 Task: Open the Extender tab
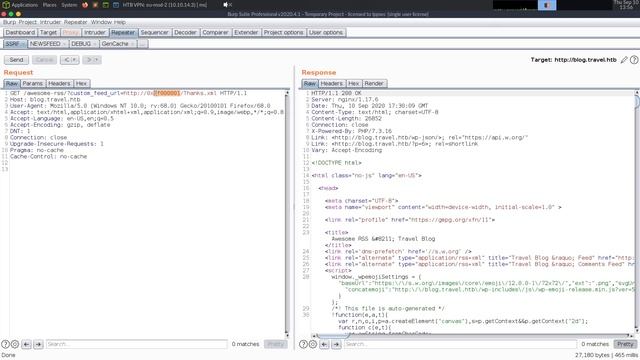coord(246,32)
